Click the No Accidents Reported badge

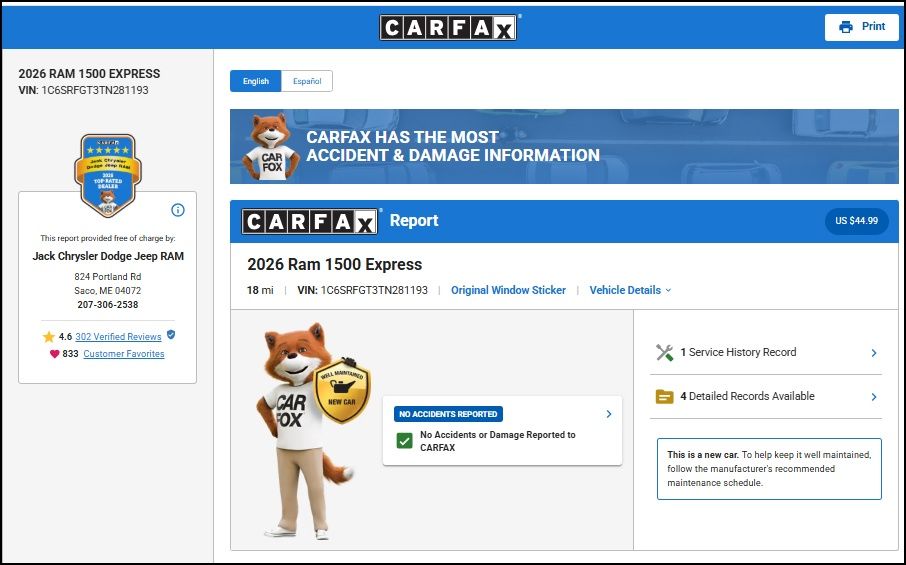click(448, 414)
